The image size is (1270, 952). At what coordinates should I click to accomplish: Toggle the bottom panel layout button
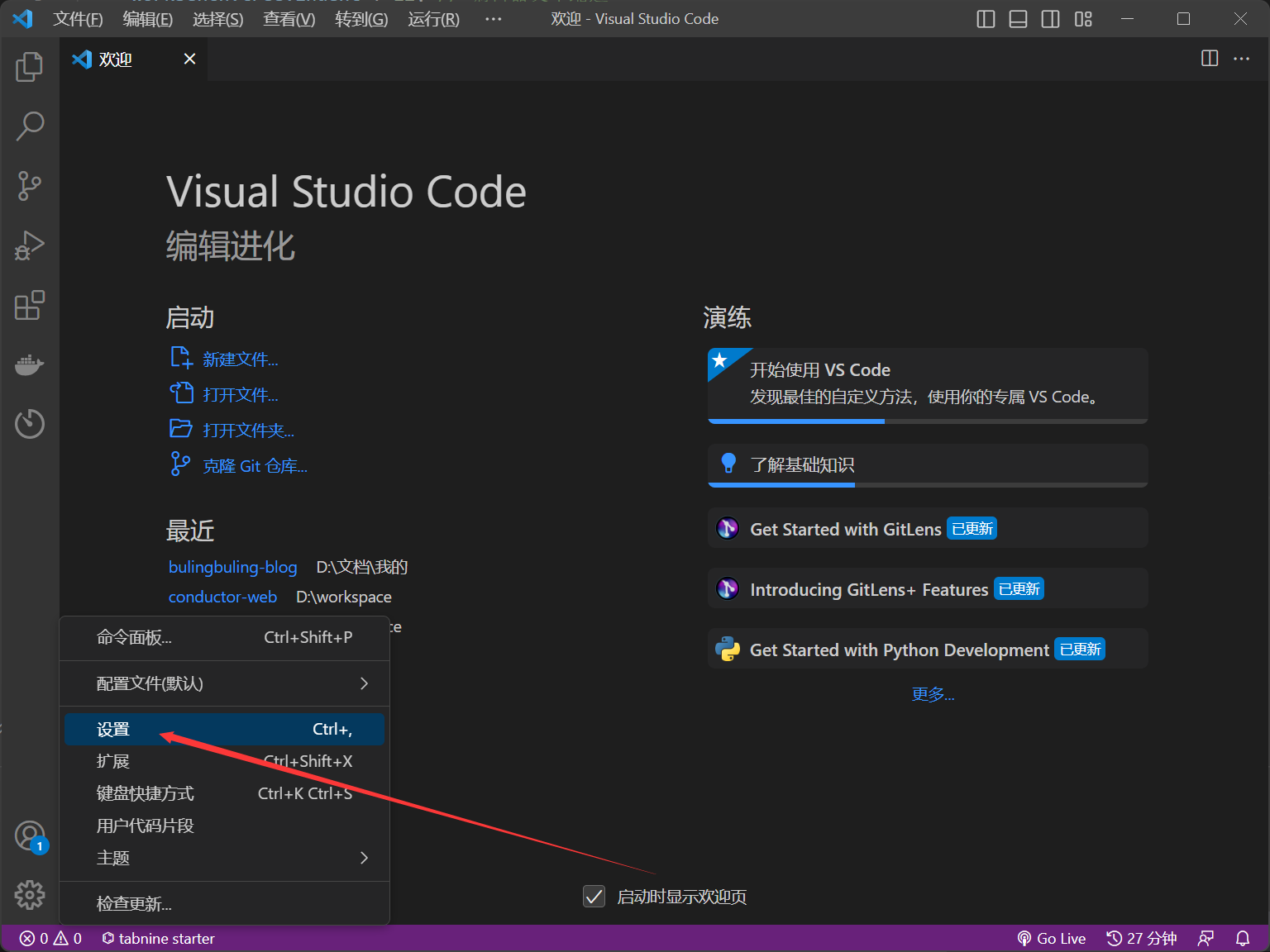1018,19
